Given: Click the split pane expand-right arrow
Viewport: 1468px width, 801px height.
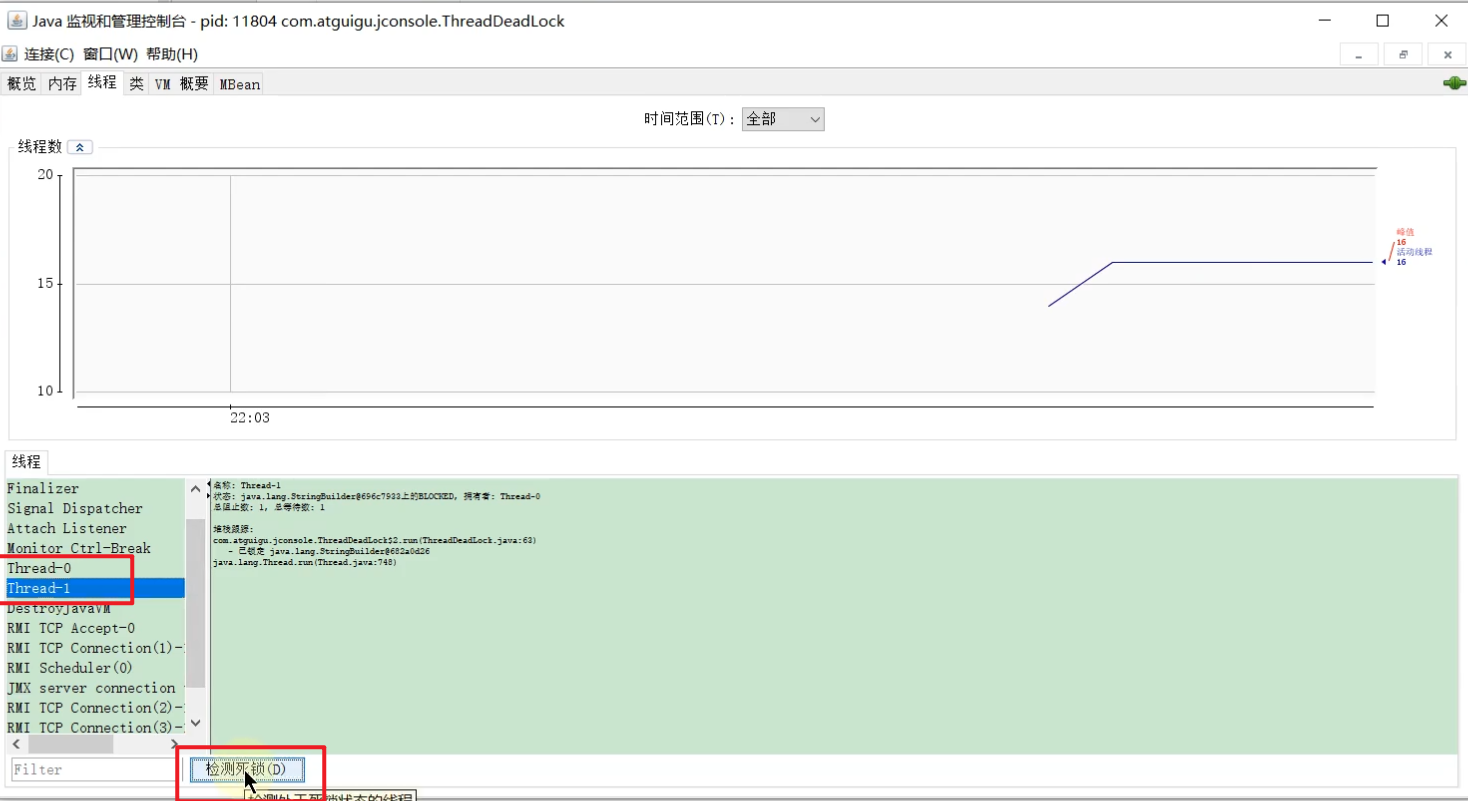Looking at the screenshot, I should click(x=208, y=494).
